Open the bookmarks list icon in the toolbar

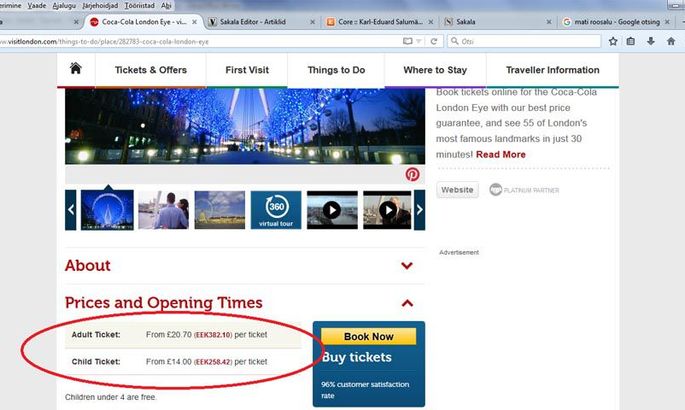[630, 41]
